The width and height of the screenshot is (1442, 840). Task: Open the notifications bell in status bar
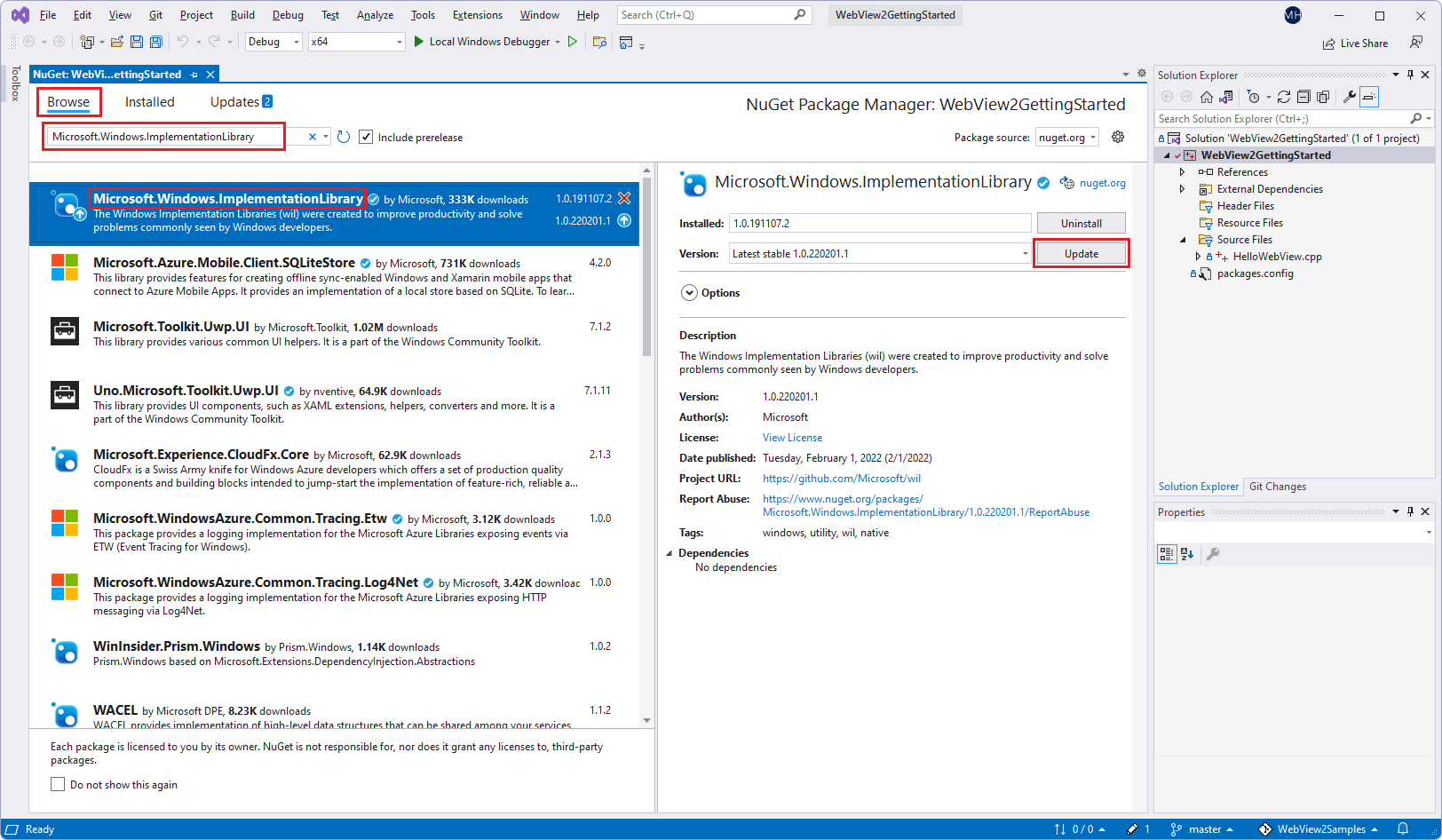(x=1403, y=828)
